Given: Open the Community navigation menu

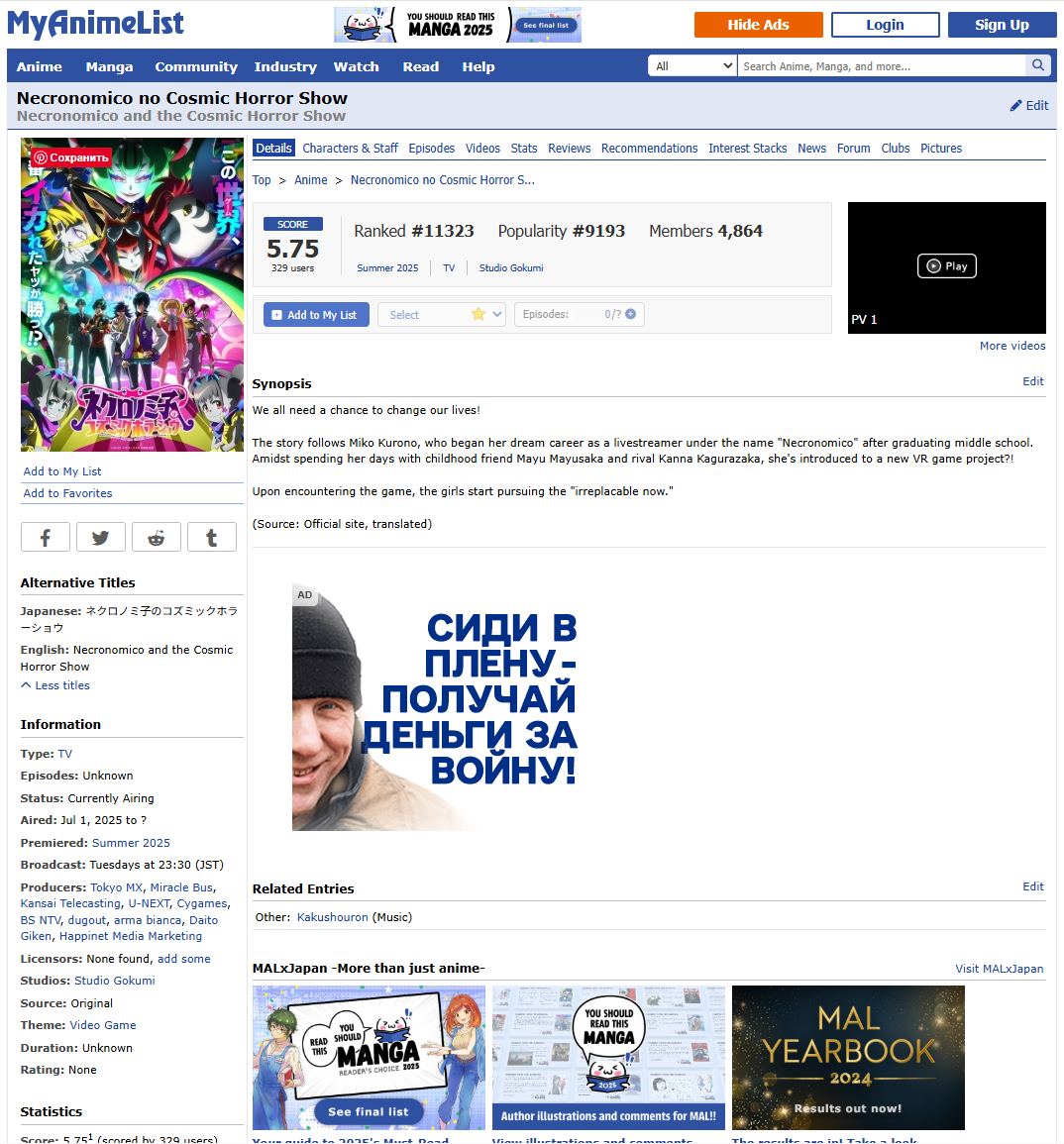Looking at the screenshot, I should (x=196, y=66).
